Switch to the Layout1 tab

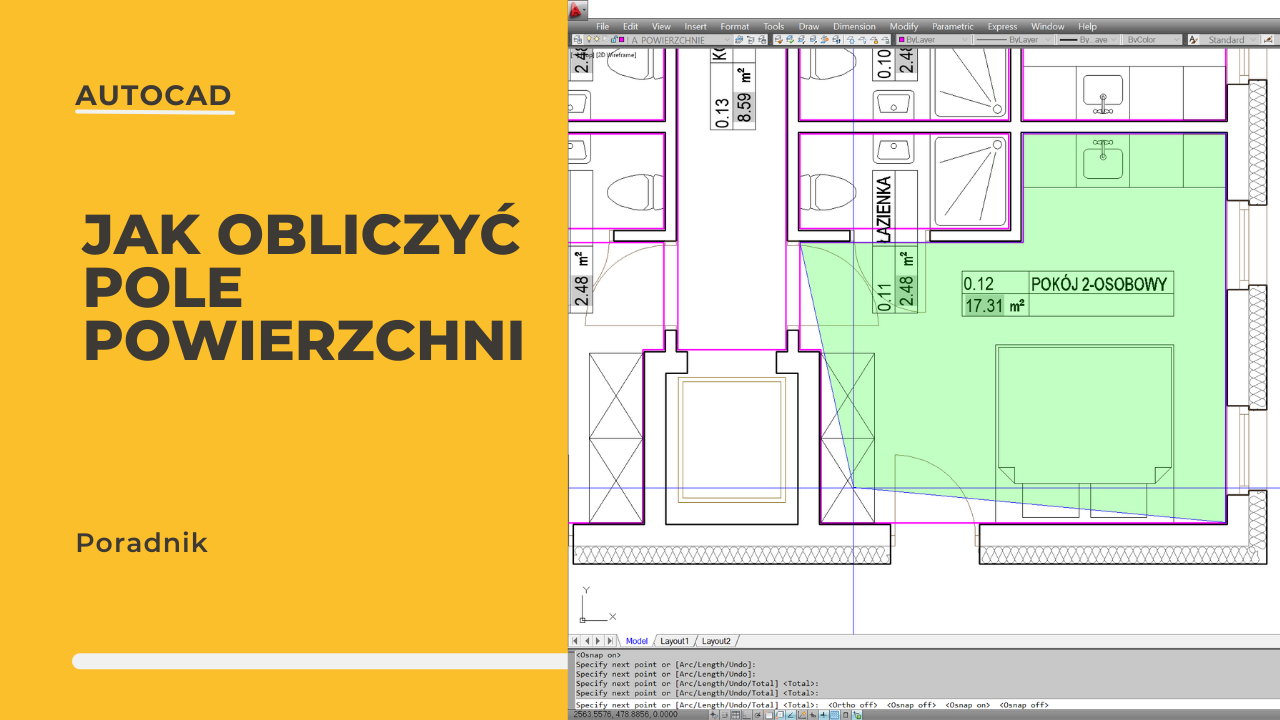click(x=674, y=640)
